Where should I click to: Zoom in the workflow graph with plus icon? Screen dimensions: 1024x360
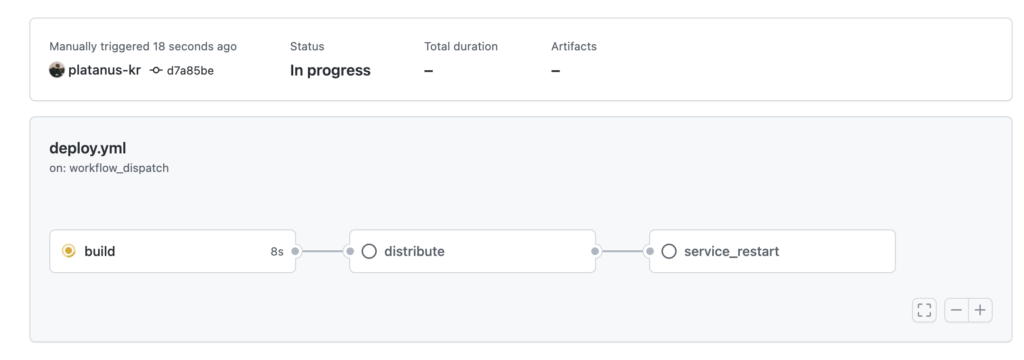click(x=980, y=310)
